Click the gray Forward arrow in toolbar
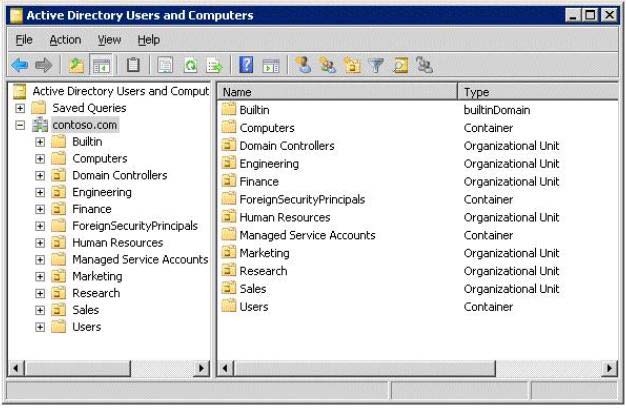Viewport: 626px width, 408px height. tap(44, 65)
